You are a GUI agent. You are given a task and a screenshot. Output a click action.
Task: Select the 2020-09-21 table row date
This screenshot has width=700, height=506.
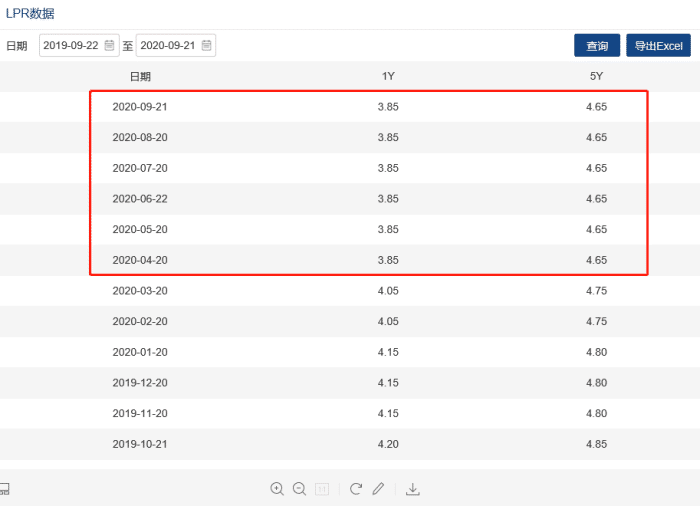point(140,107)
